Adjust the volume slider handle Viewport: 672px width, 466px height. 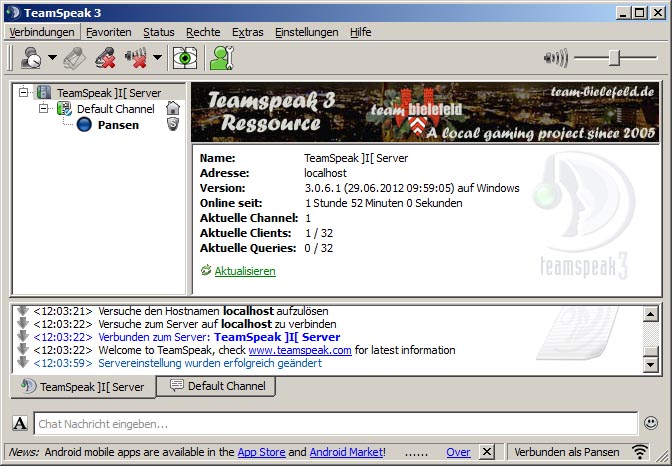pos(615,57)
